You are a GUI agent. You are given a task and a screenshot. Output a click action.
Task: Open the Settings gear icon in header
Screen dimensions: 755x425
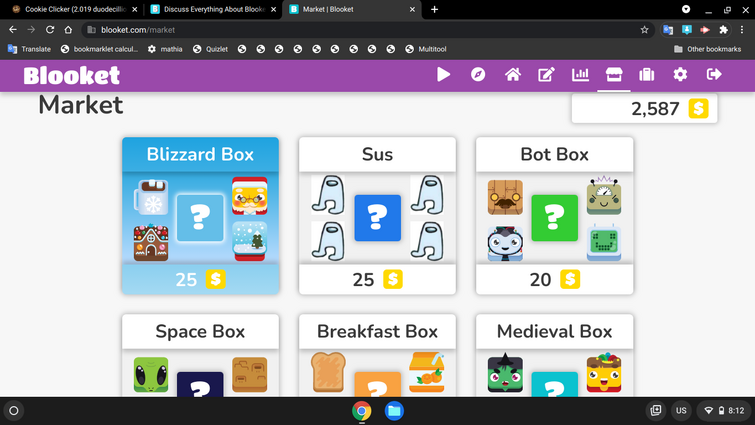pyautogui.click(x=680, y=75)
